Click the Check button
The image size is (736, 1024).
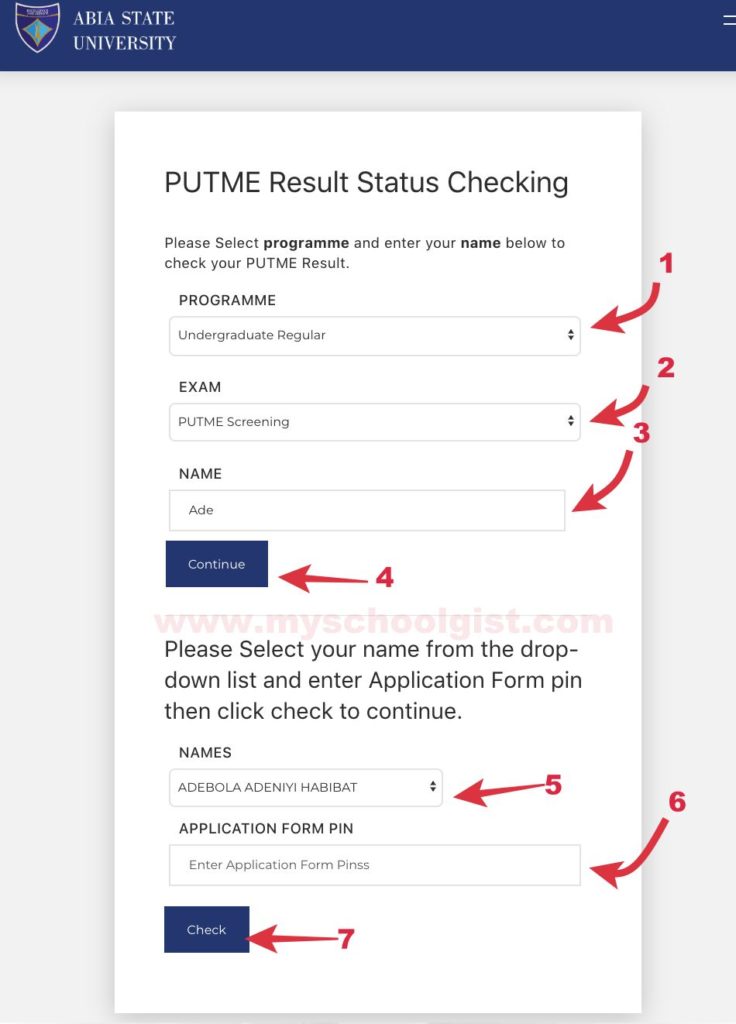(x=206, y=929)
